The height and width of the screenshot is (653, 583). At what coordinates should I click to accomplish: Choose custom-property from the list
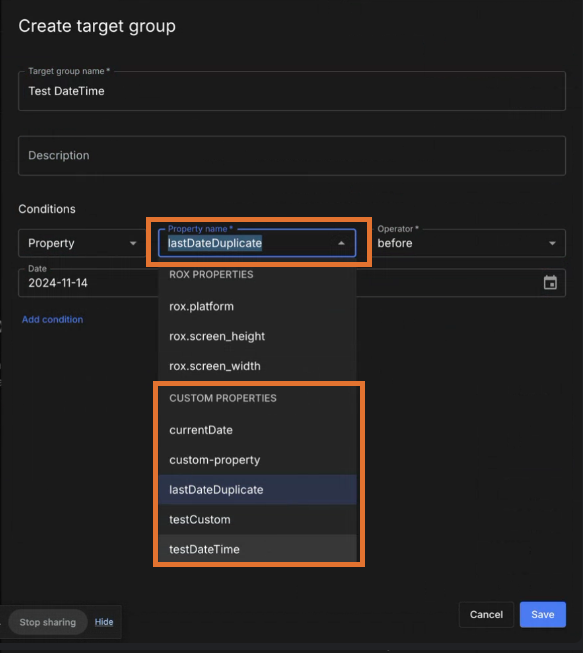pyautogui.click(x=257, y=460)
